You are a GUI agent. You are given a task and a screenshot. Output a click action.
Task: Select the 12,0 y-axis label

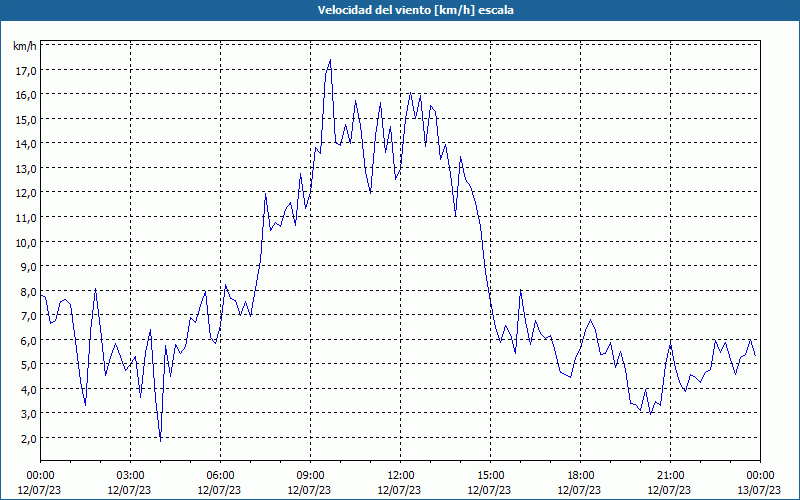pos(26,193)
